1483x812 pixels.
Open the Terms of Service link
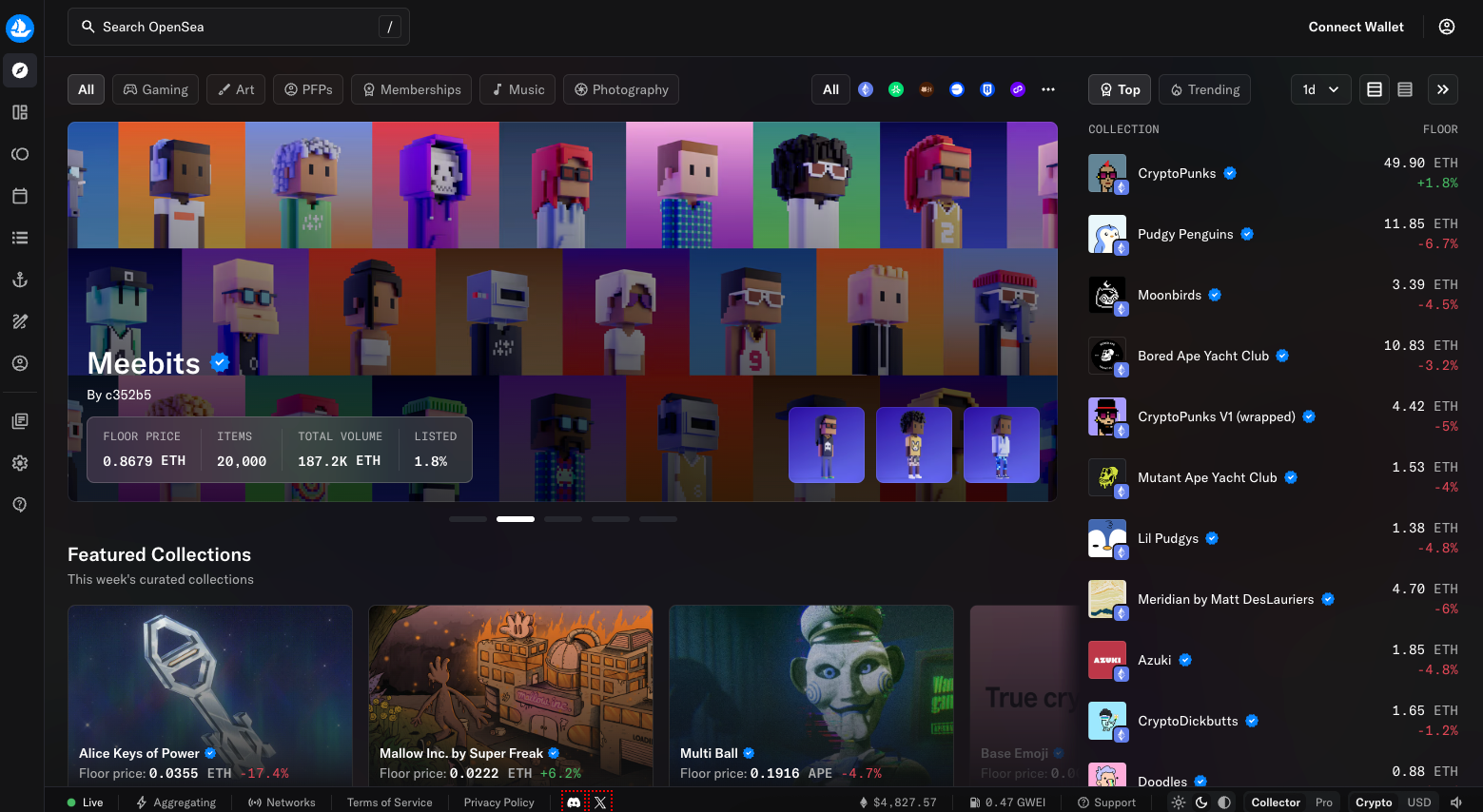coord(389,802)
